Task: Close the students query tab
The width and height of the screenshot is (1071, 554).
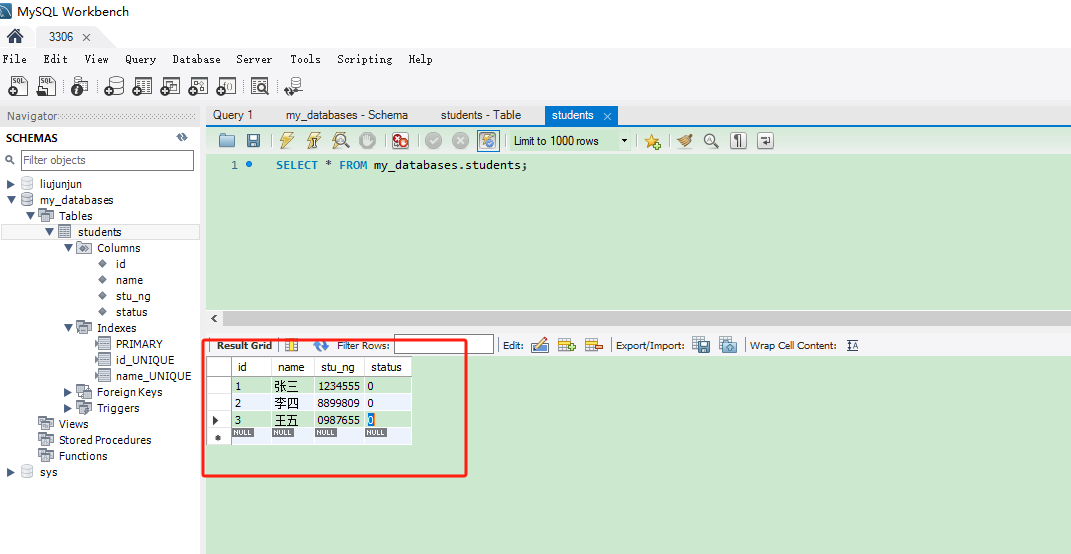Action: 607,115
